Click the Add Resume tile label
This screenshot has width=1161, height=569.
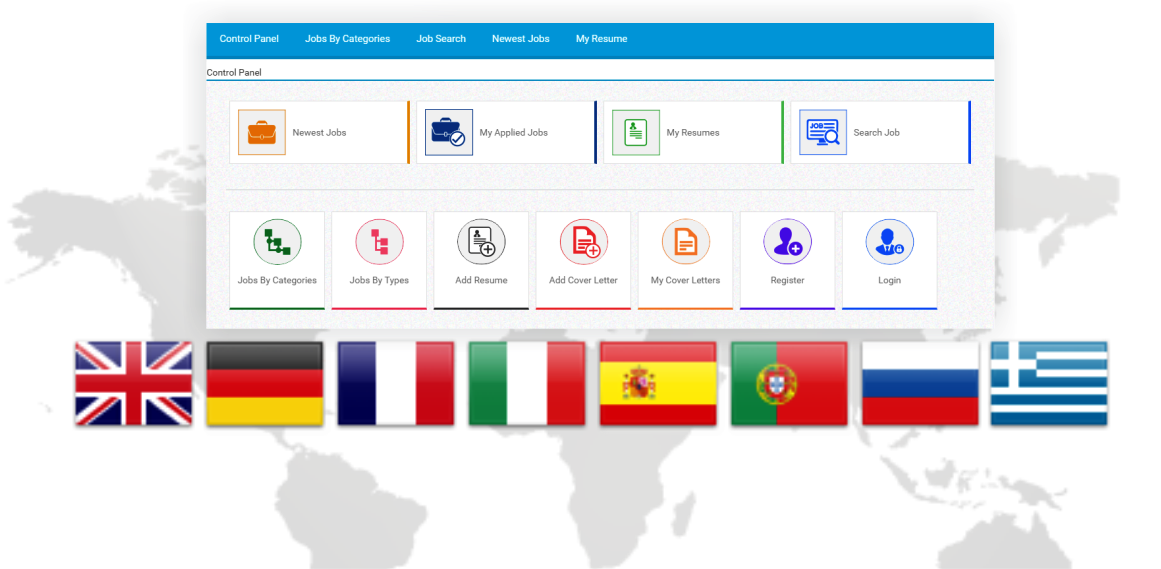point(481,280)
